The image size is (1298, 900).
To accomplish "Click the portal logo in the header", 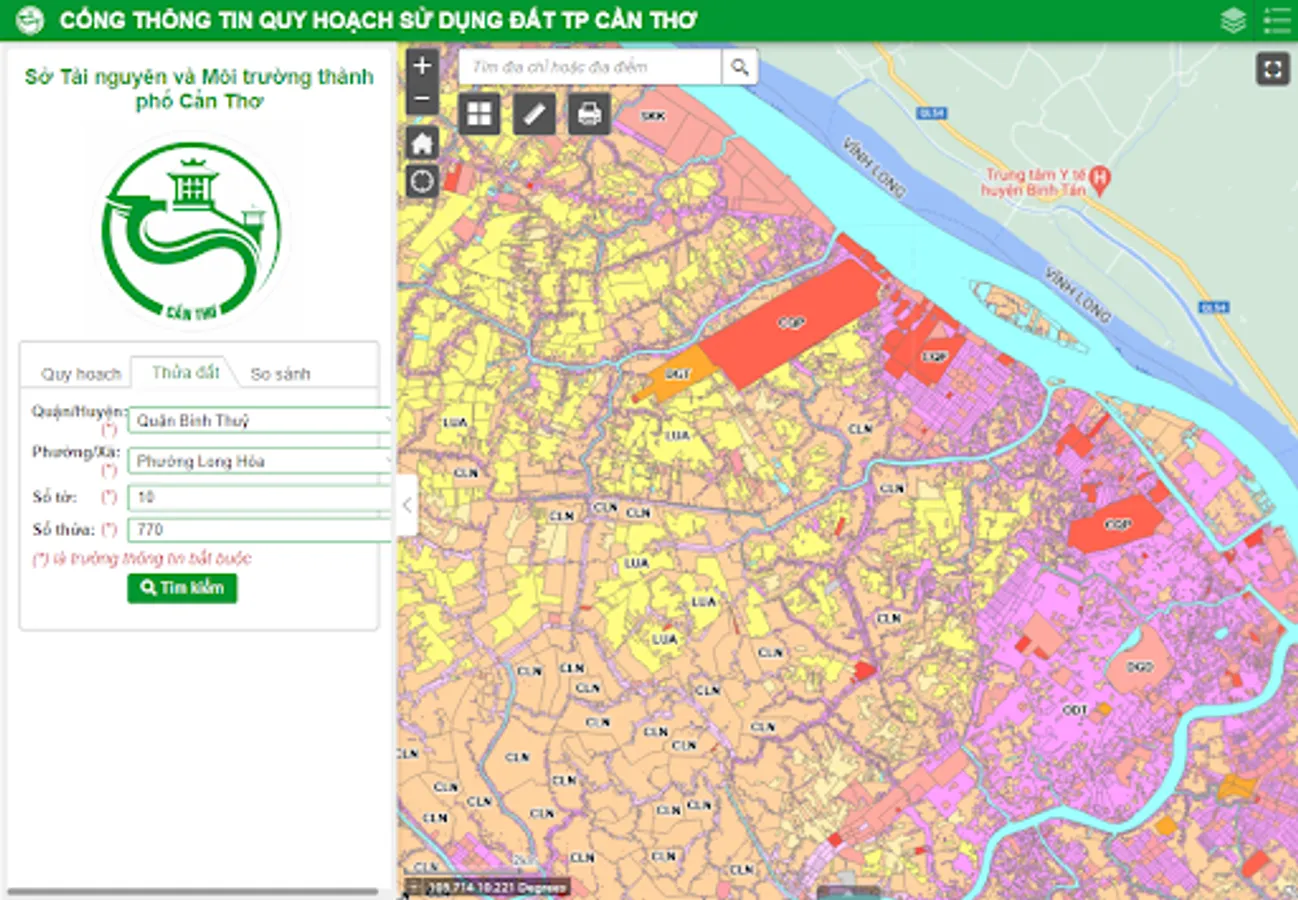I will [x=30, y=21].
